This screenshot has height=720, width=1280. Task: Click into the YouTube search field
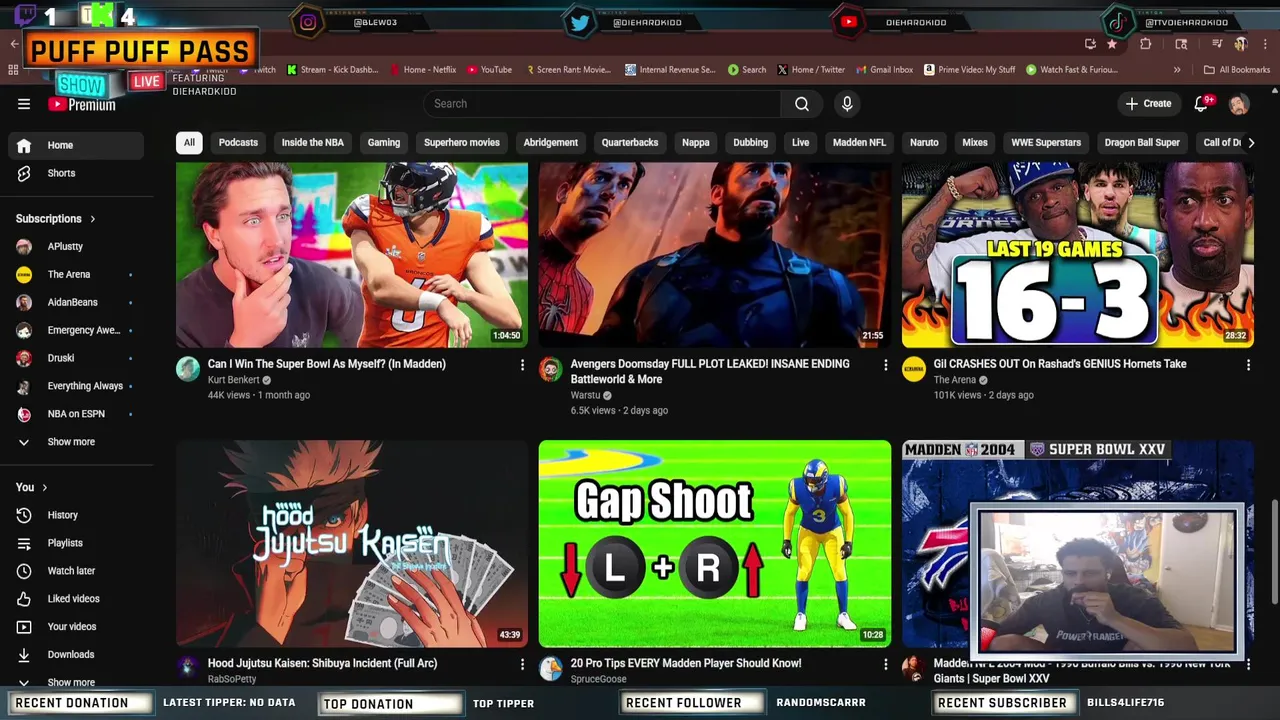[602, 104]
